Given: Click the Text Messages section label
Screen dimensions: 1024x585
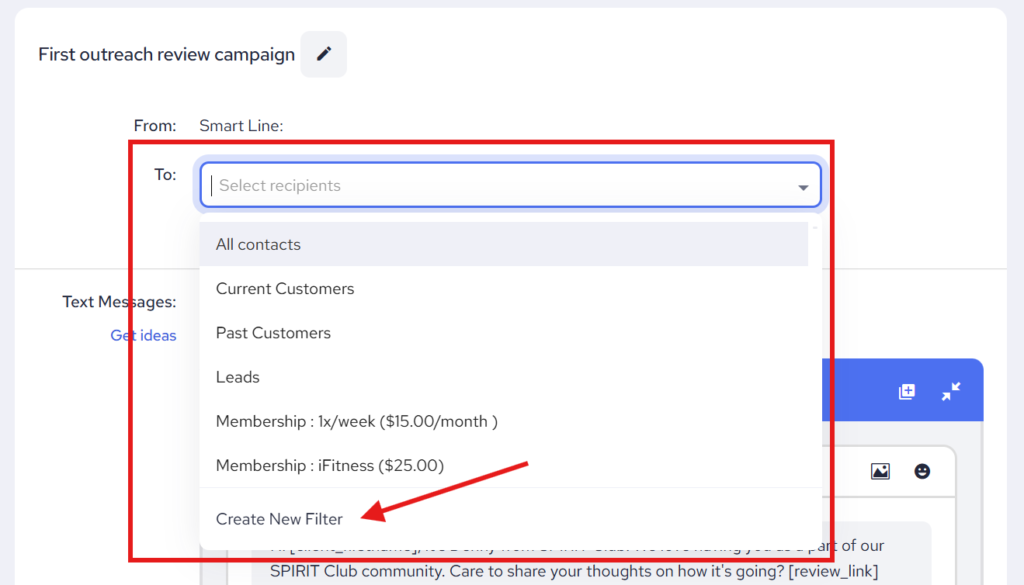Looking at the screenshot, I should coord(119,302).
